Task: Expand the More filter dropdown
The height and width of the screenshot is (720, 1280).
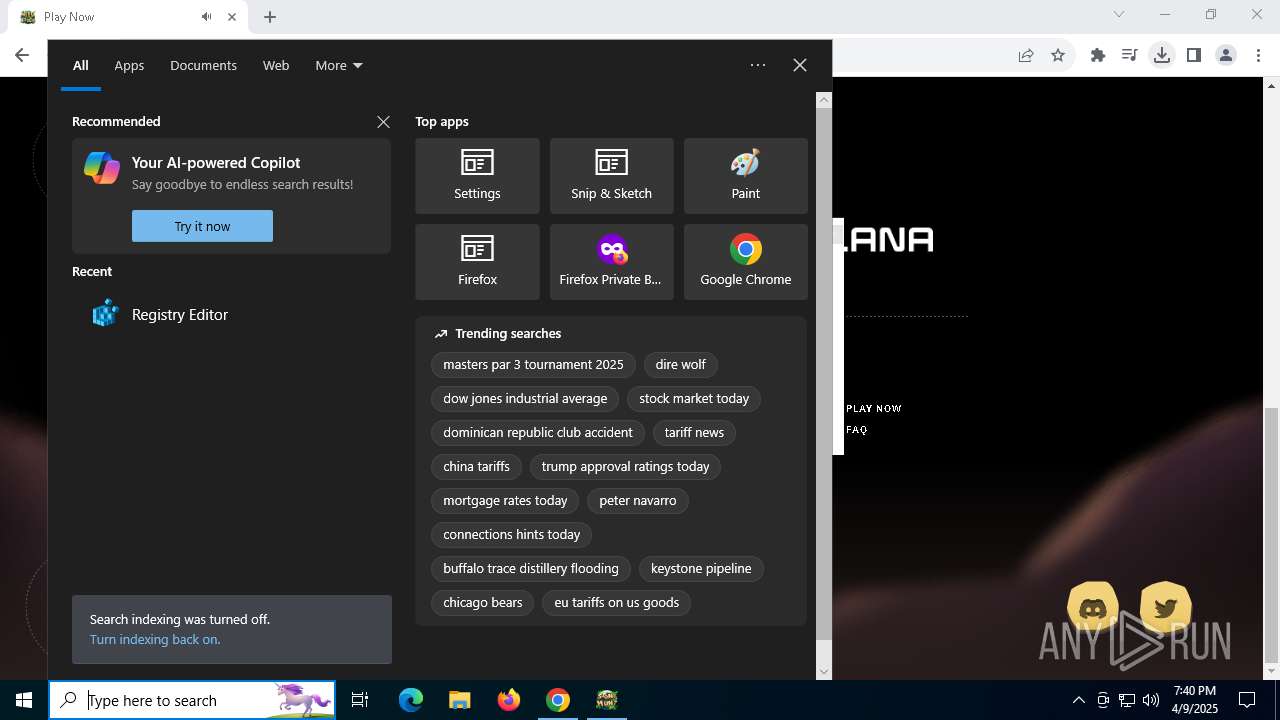Action: [338, 65]
